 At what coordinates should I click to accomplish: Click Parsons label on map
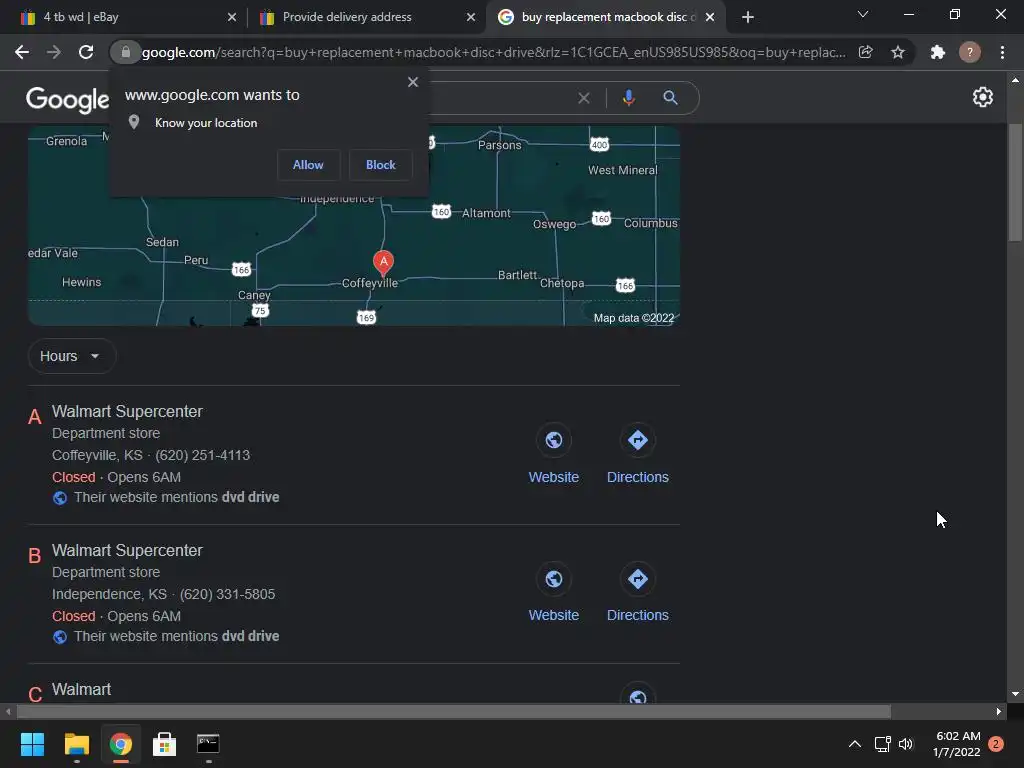500,145
